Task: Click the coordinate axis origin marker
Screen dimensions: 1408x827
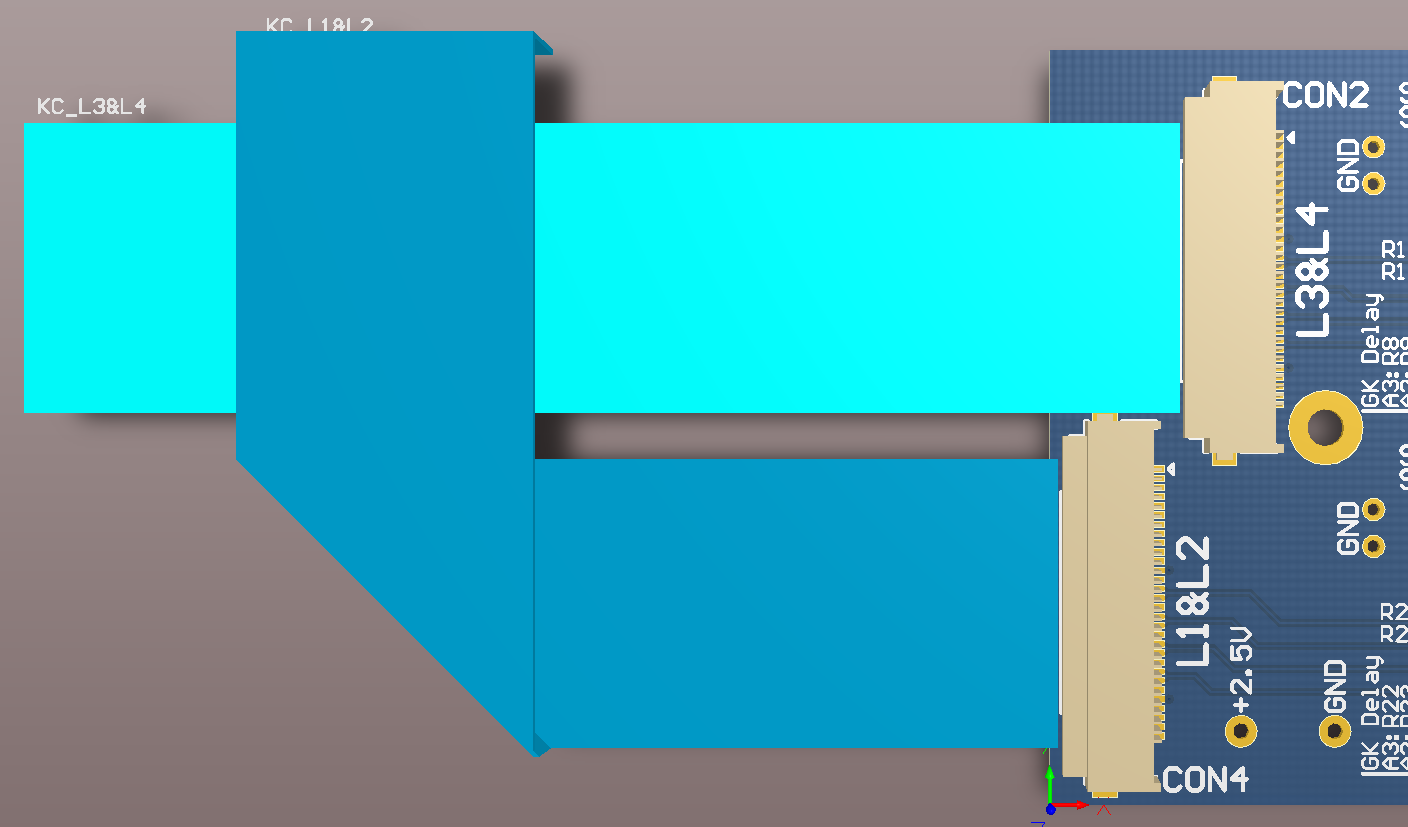Action: tap(1050, 808)
